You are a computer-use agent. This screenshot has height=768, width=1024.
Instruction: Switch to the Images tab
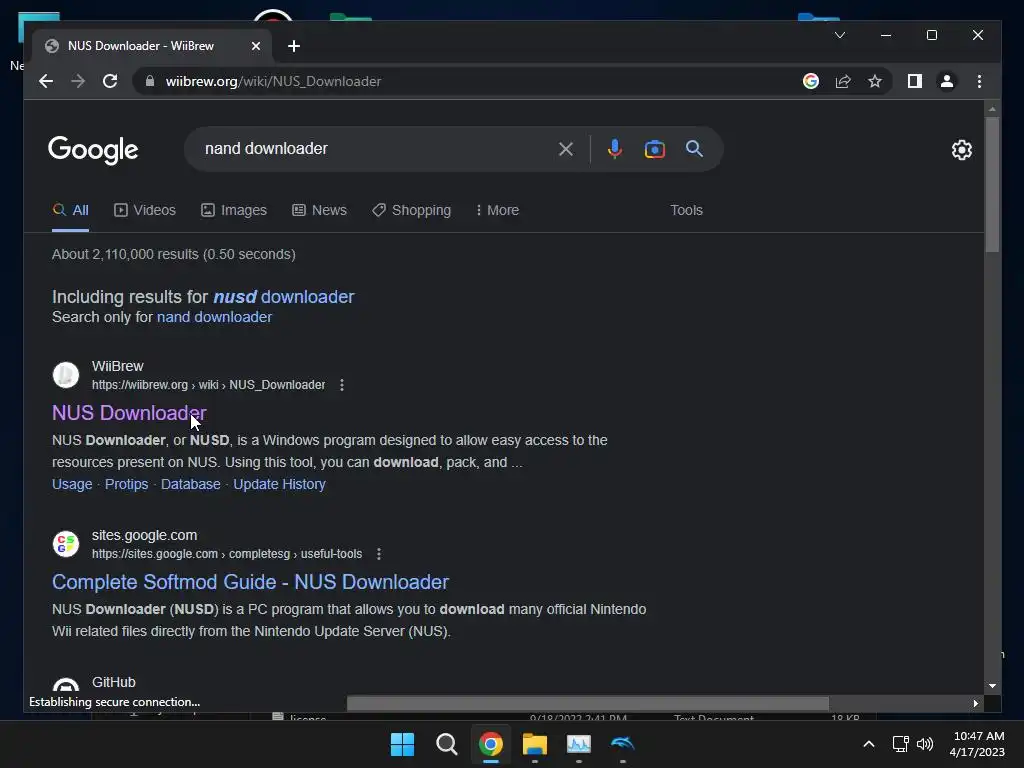[234, 210]
